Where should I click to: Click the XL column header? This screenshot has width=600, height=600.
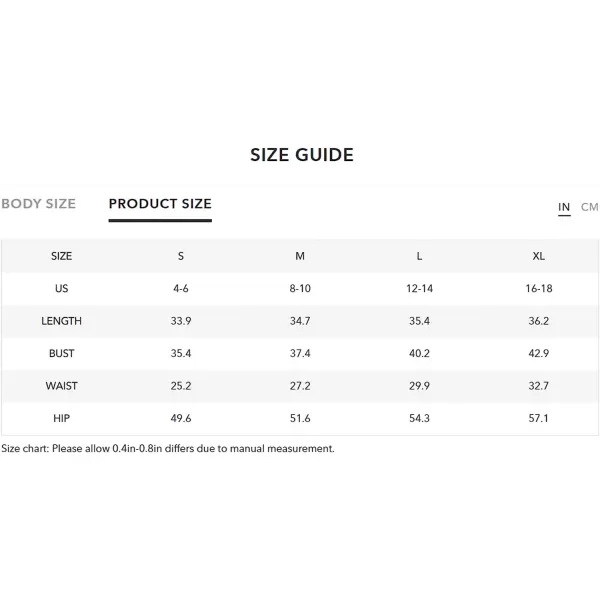(539, 256)
